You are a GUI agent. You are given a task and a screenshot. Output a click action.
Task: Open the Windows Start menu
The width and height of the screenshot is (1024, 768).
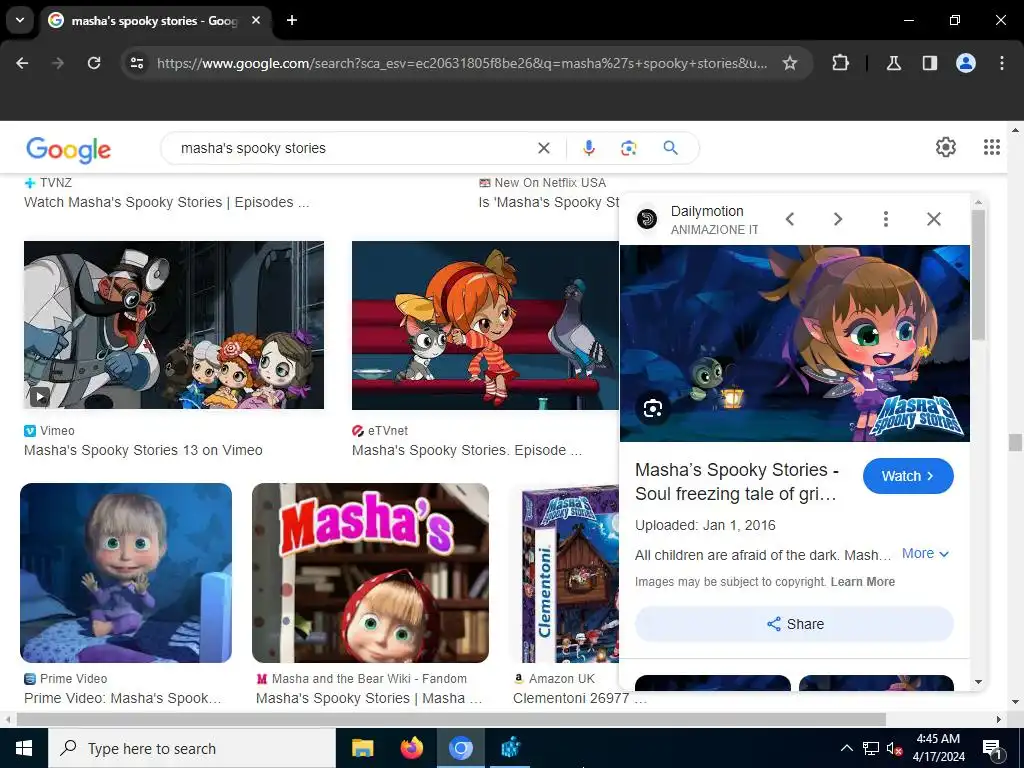coord(24,748)
